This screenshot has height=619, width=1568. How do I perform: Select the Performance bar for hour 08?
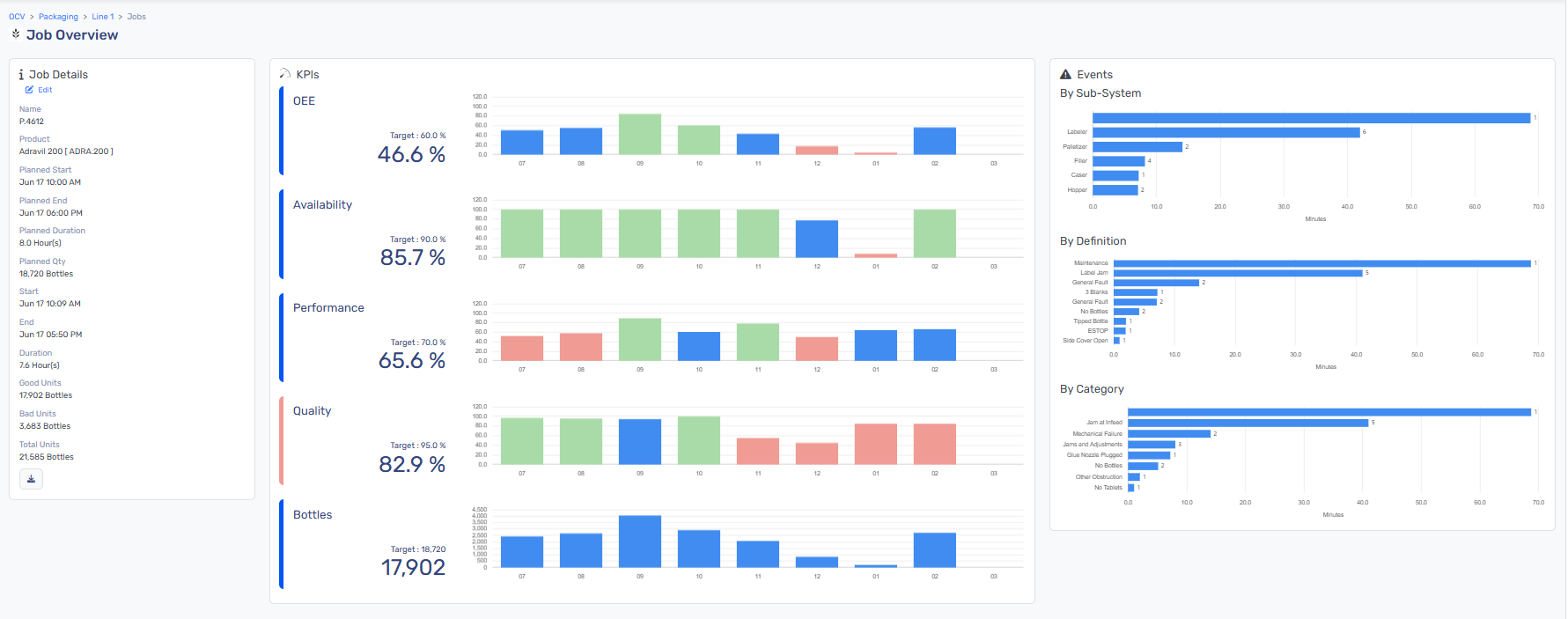pos(581,347)
